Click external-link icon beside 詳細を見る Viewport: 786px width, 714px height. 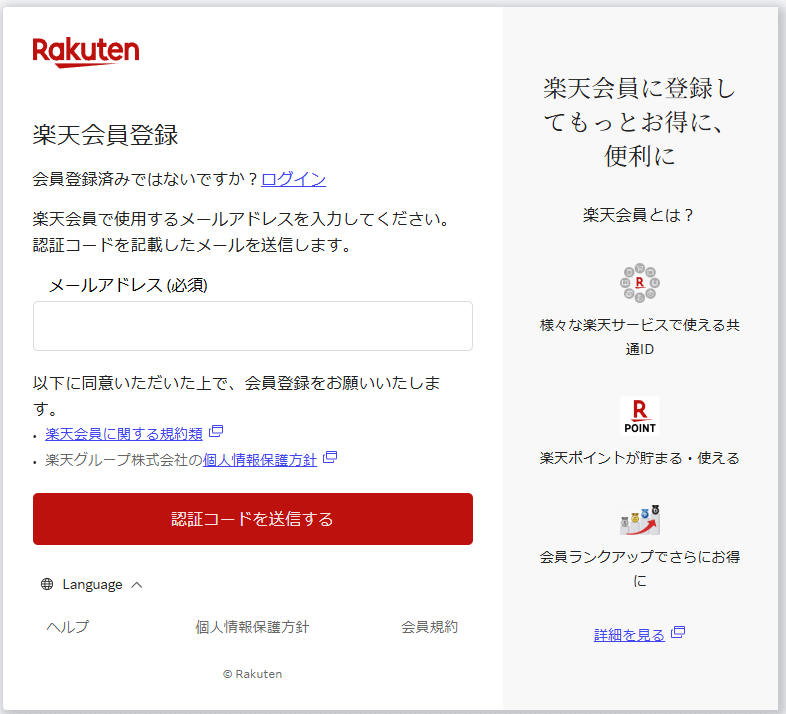coord(678,632)
